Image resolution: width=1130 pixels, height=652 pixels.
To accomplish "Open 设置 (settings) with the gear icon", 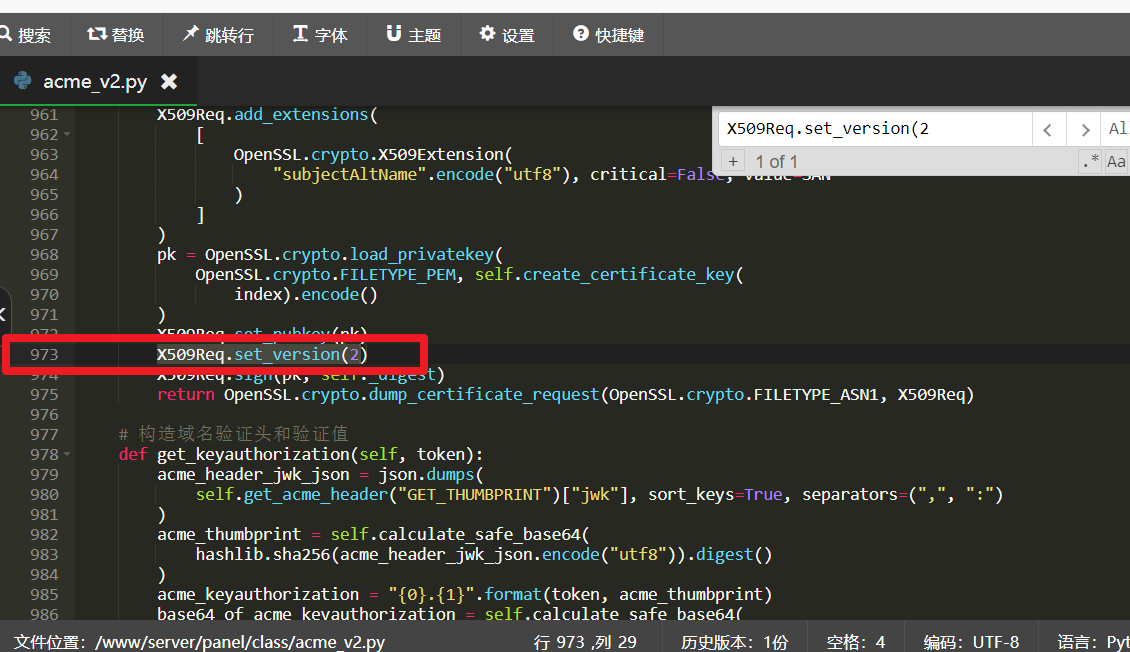I will point(507,35).
